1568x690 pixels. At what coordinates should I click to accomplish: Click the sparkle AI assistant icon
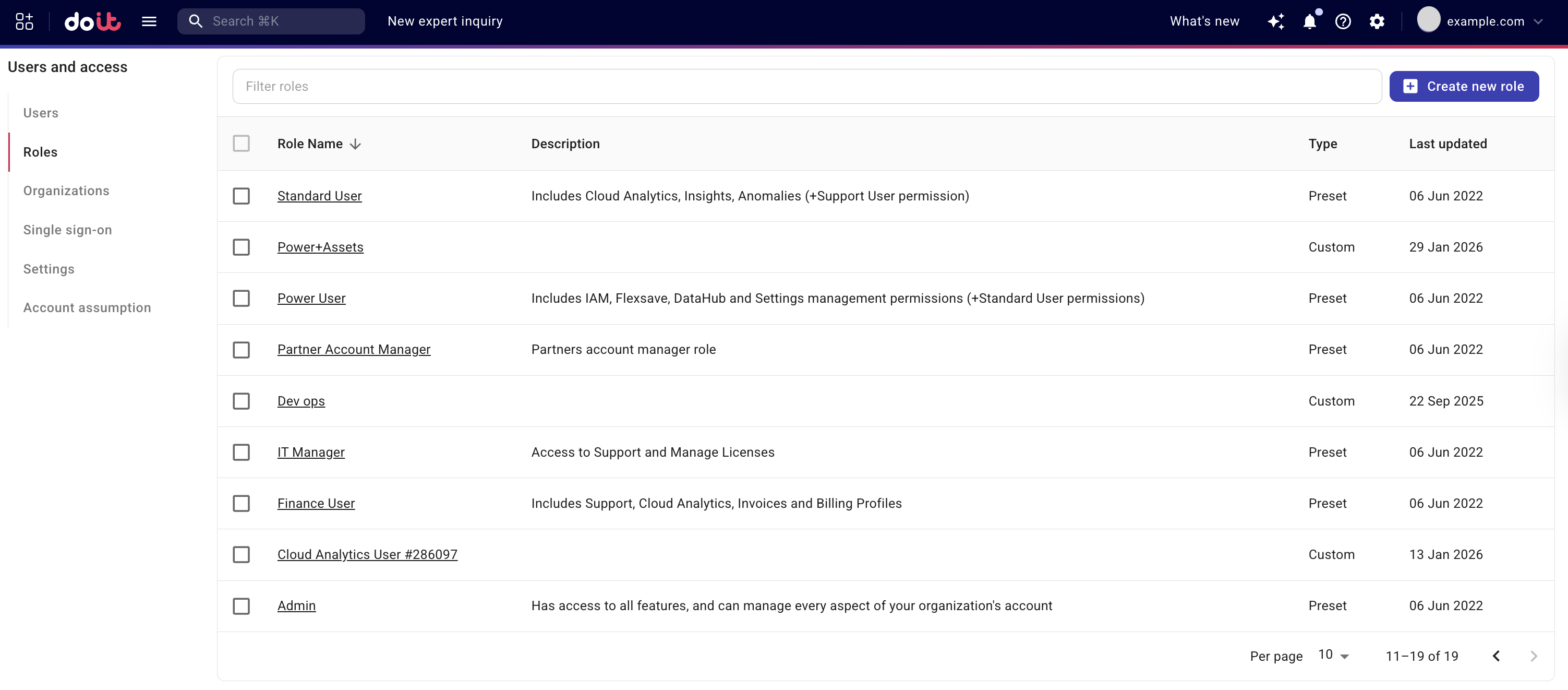click(1276, 21)
